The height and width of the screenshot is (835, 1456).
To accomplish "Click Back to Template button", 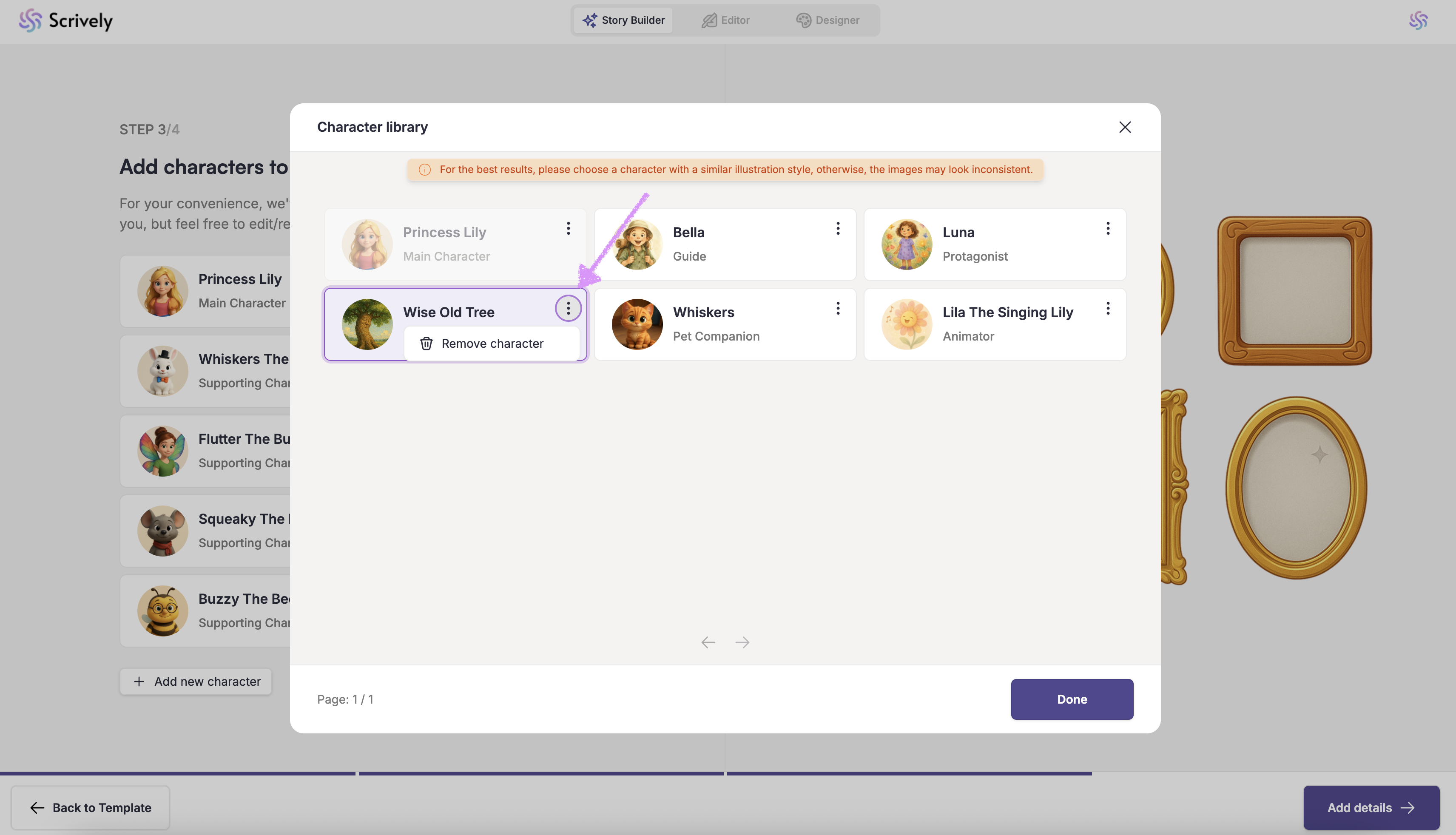I will [90, 807].
